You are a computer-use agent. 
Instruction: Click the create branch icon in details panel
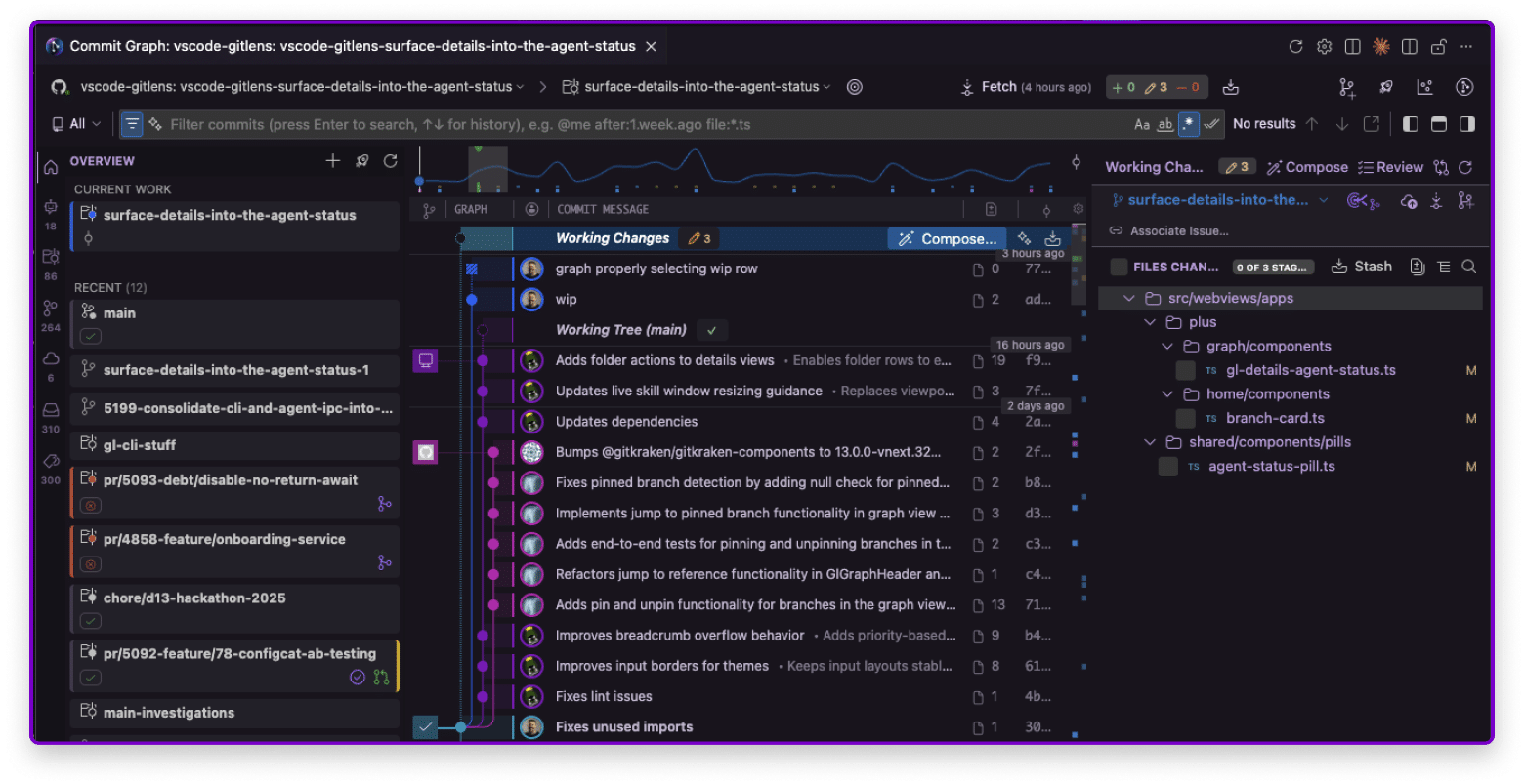click(1465, 201)
